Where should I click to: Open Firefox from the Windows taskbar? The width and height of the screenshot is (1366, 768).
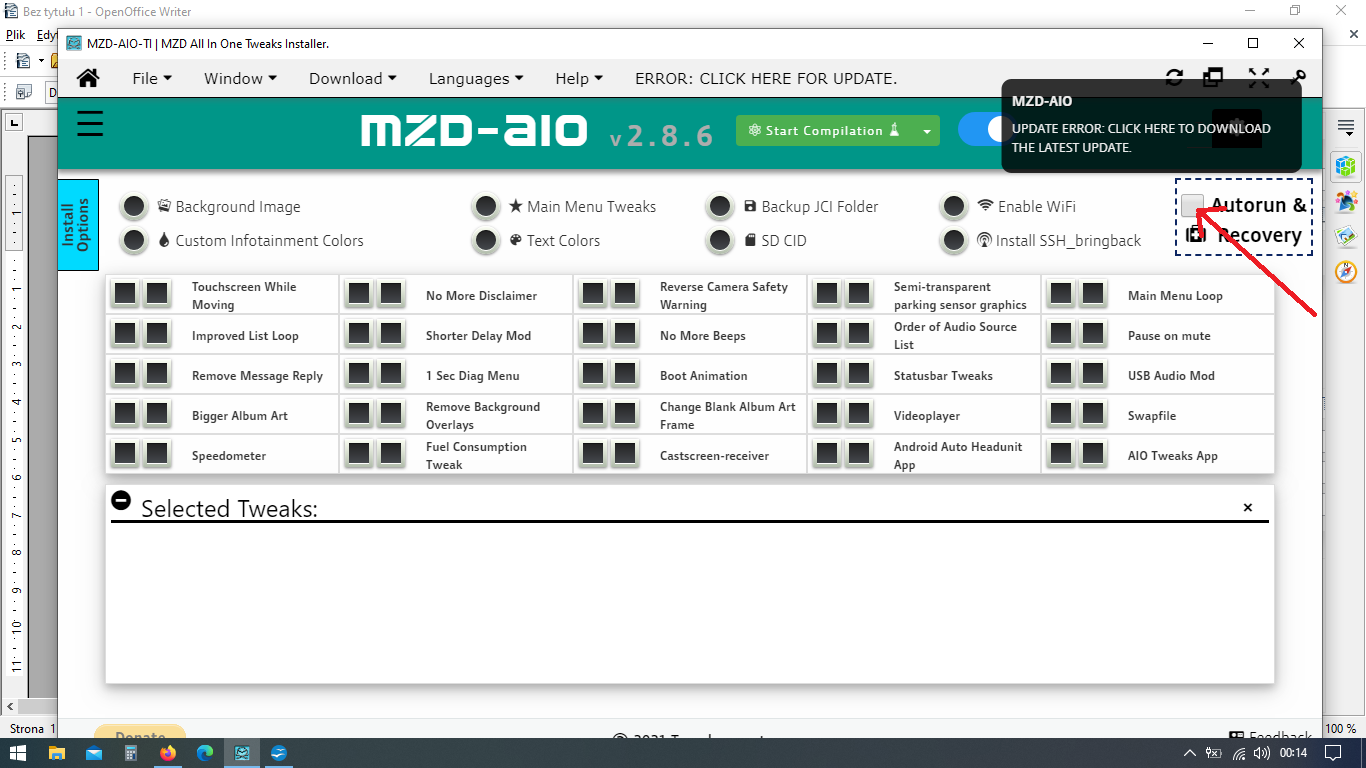[167, 753]
